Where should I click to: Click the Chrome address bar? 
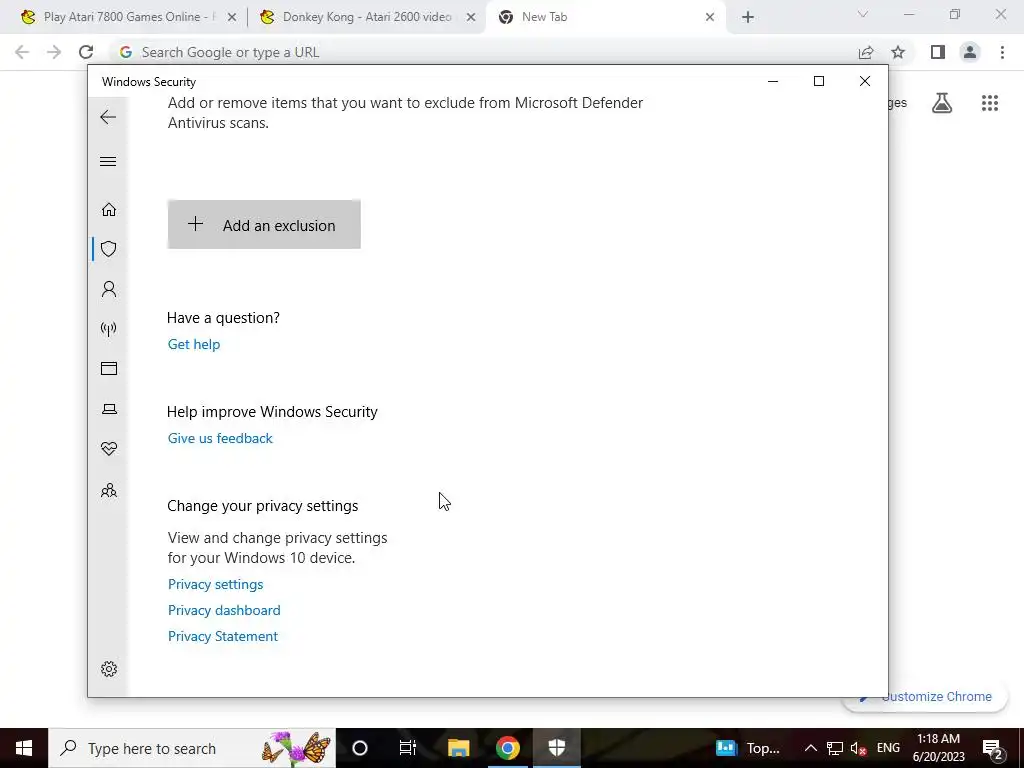[x=483, y=52]
